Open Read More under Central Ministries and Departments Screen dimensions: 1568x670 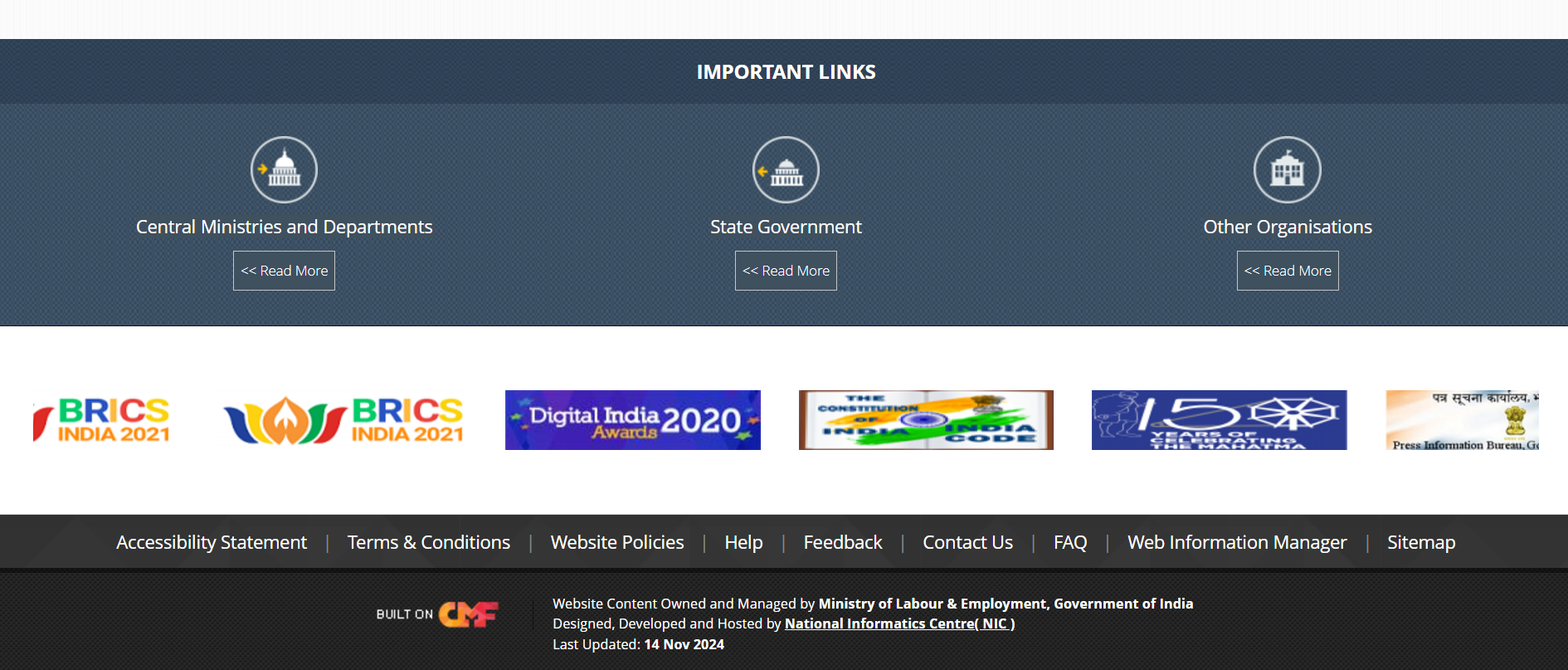click(284, 271)
